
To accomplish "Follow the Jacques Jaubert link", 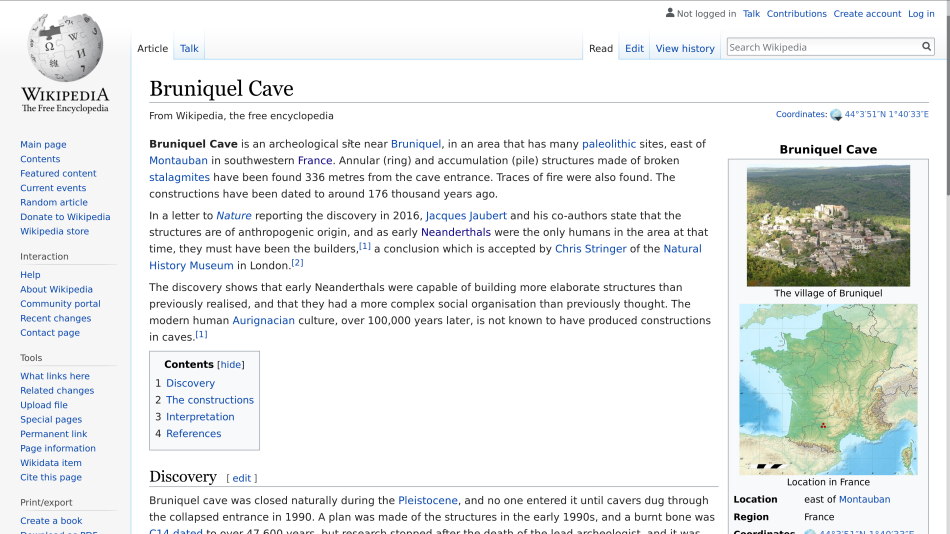I will (466, 216).
